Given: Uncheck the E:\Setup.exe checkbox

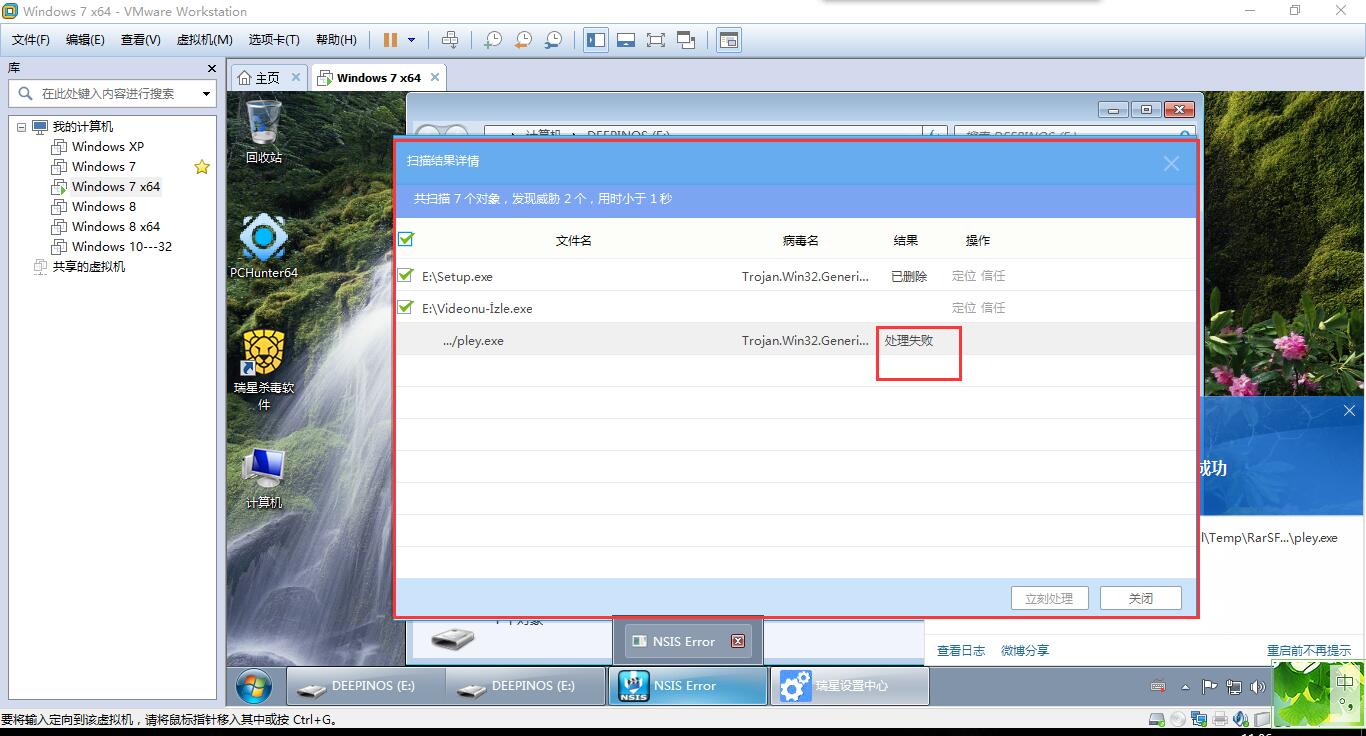Looking at the screenshot, I should [x=406, y=275].
